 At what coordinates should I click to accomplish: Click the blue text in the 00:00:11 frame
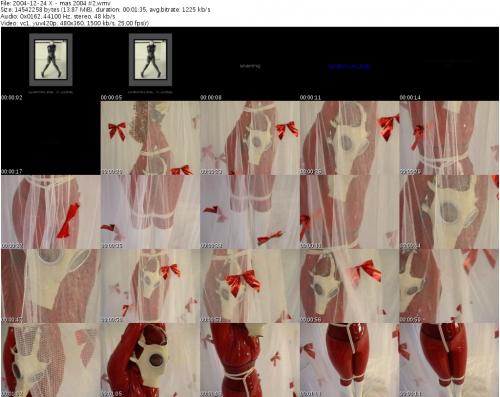(349, 66)
